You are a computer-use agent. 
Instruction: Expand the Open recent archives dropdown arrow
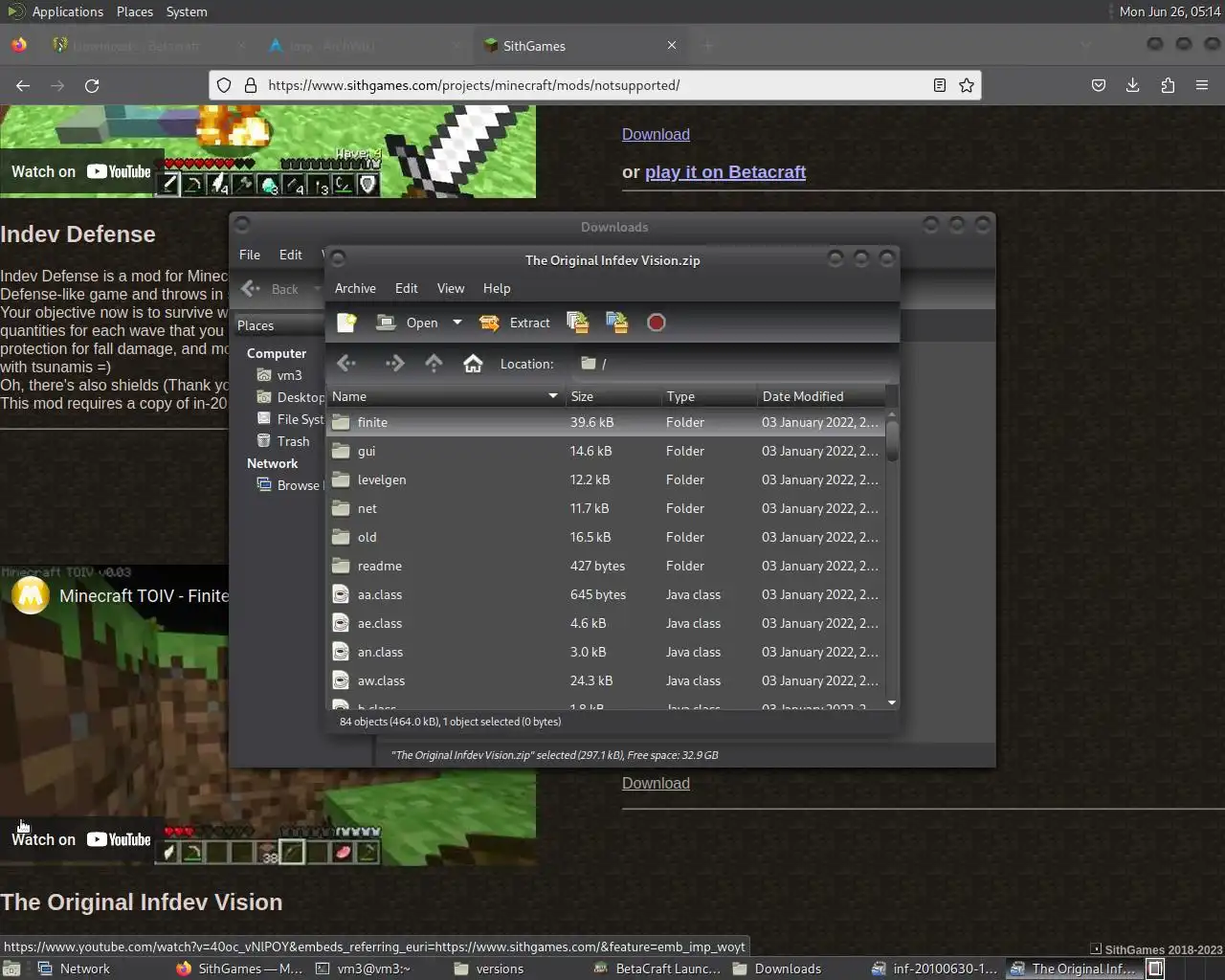pos(457,323)
